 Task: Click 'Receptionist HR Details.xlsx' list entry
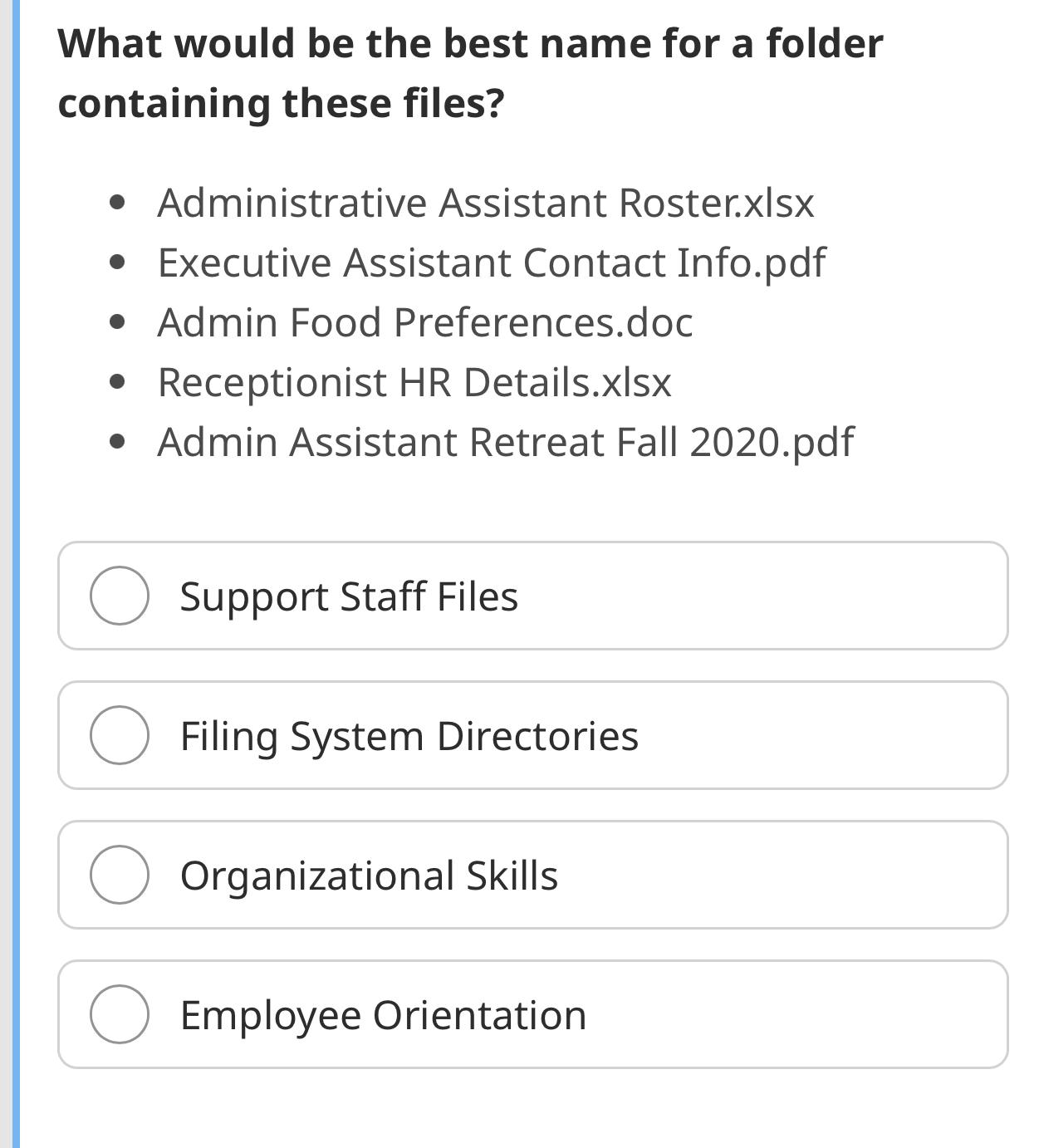[x=414, y=383]
